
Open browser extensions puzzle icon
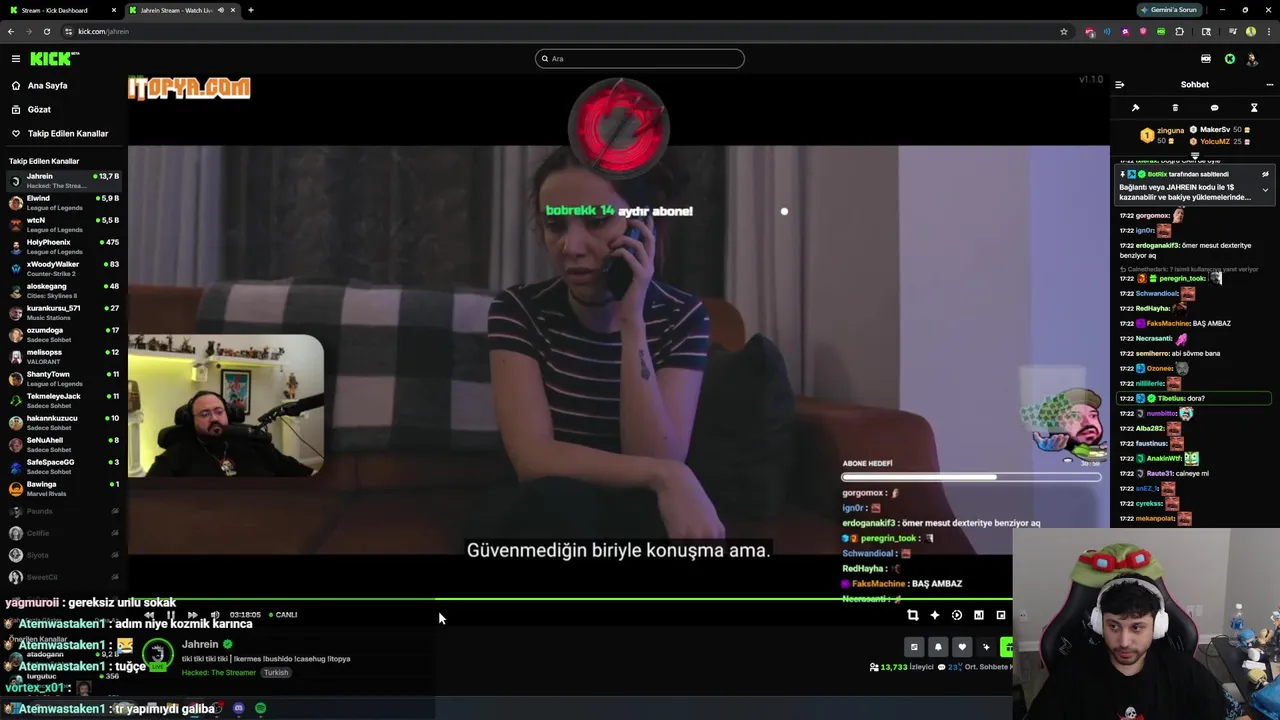pos(1179,31)
